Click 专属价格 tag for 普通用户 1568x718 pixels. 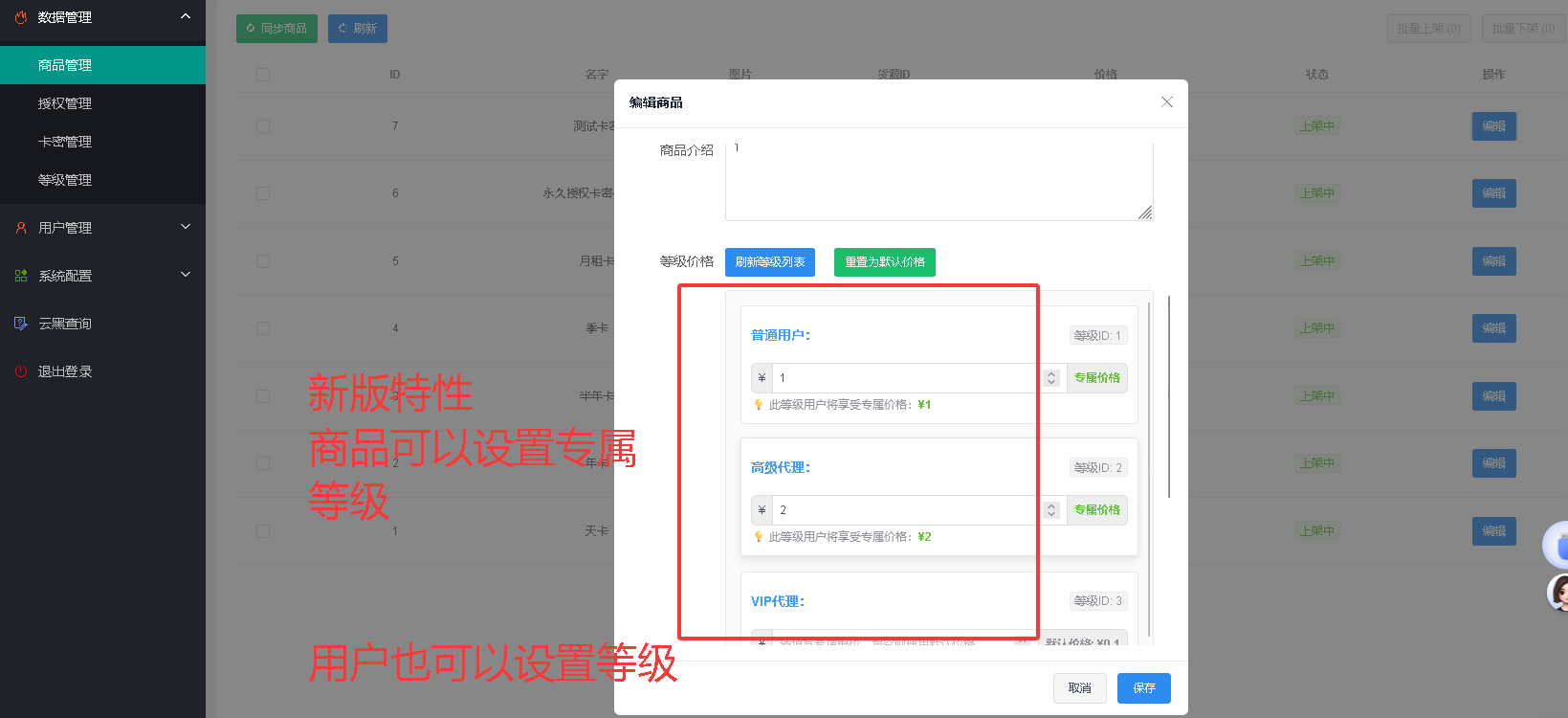(1097, 378)
